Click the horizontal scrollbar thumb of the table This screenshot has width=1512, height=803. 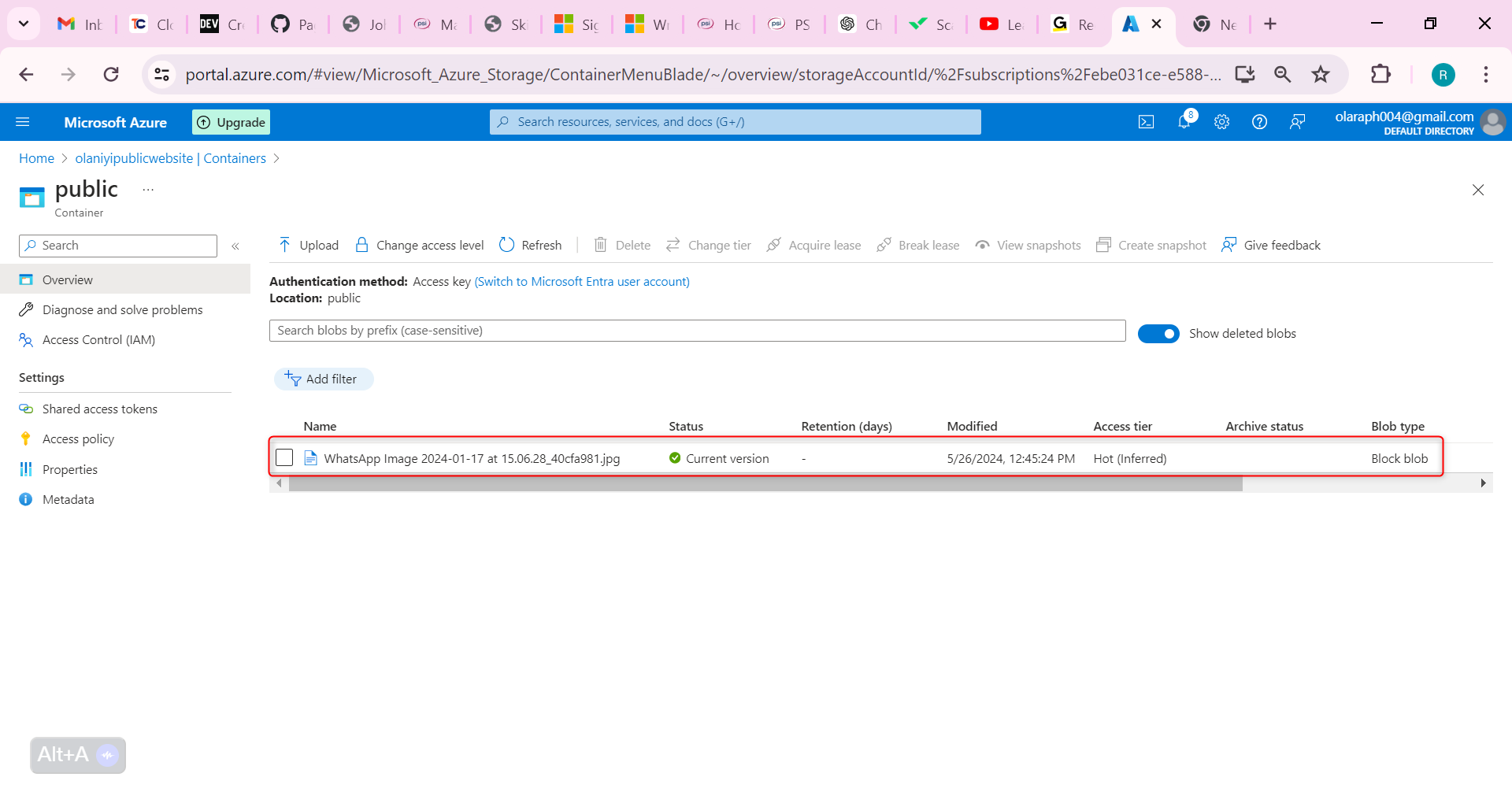pos(765,483)
